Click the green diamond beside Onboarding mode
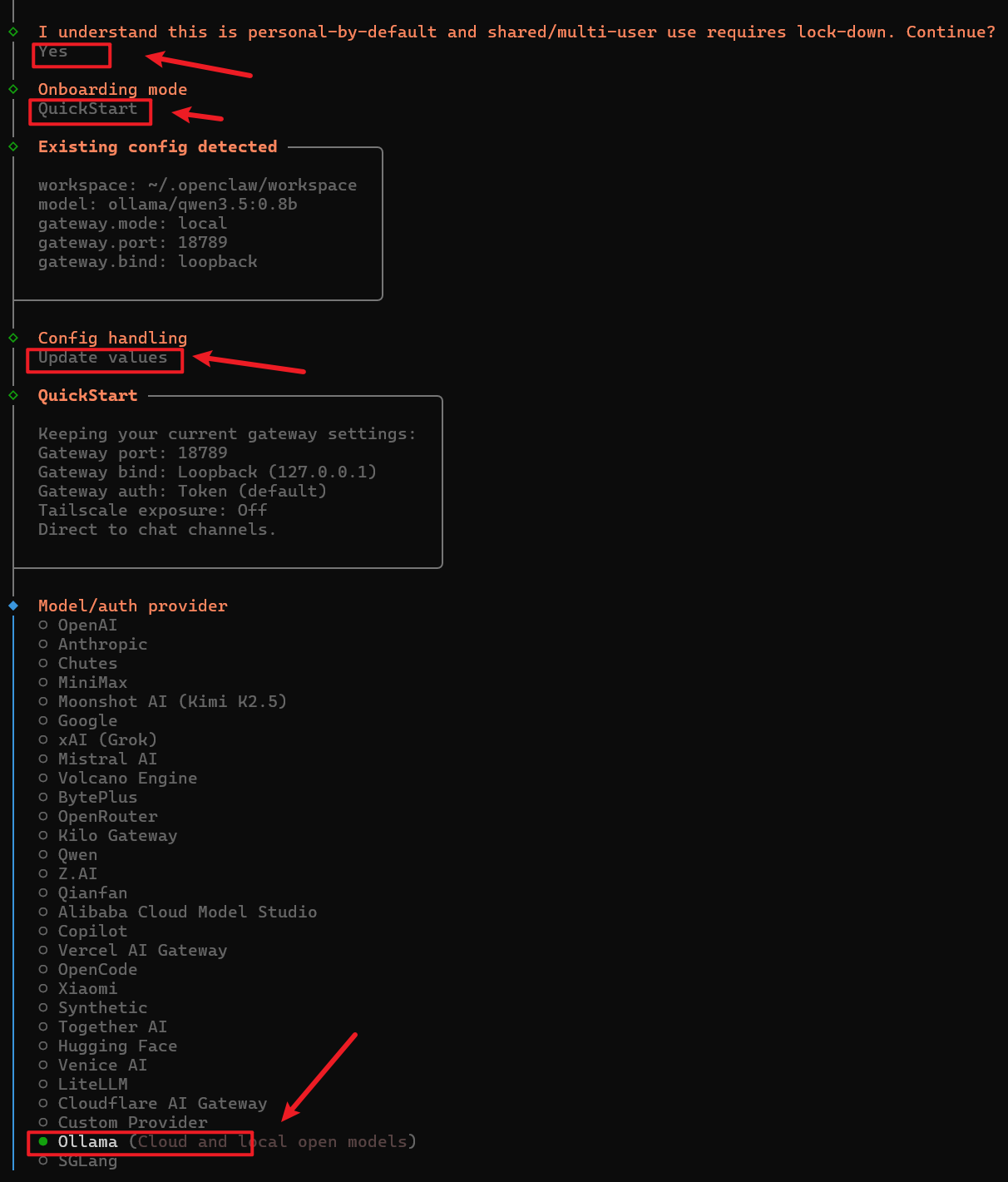 pos(13,89)
